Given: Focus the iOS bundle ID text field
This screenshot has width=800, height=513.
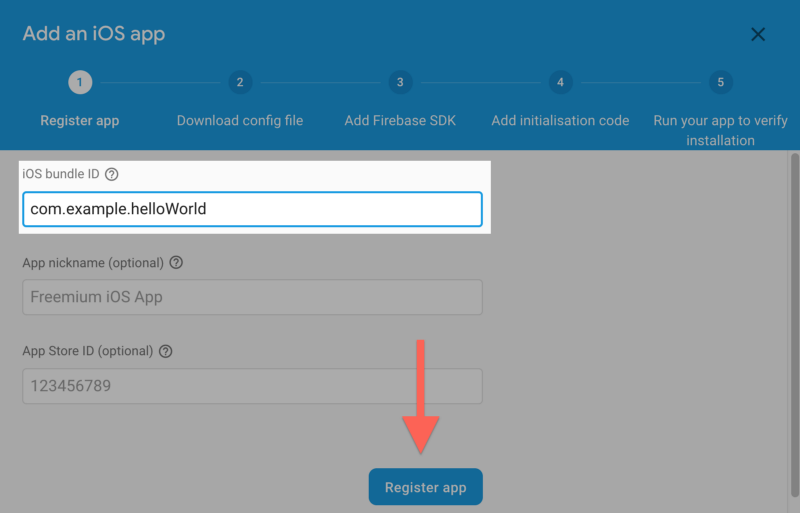Looking at the screenshot, I should (253, 209).
